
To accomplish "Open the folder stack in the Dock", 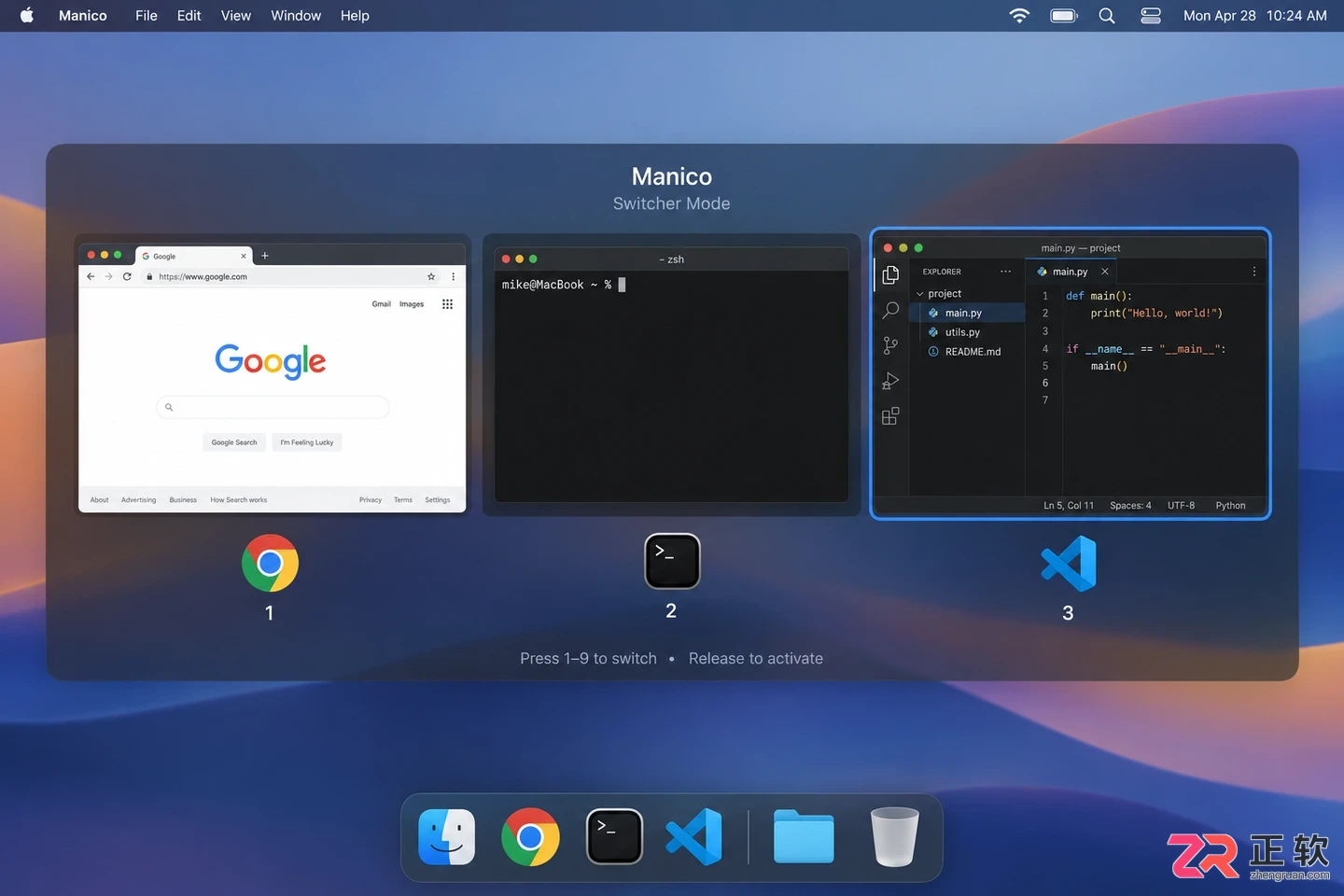I will click(x=804, y=836).
